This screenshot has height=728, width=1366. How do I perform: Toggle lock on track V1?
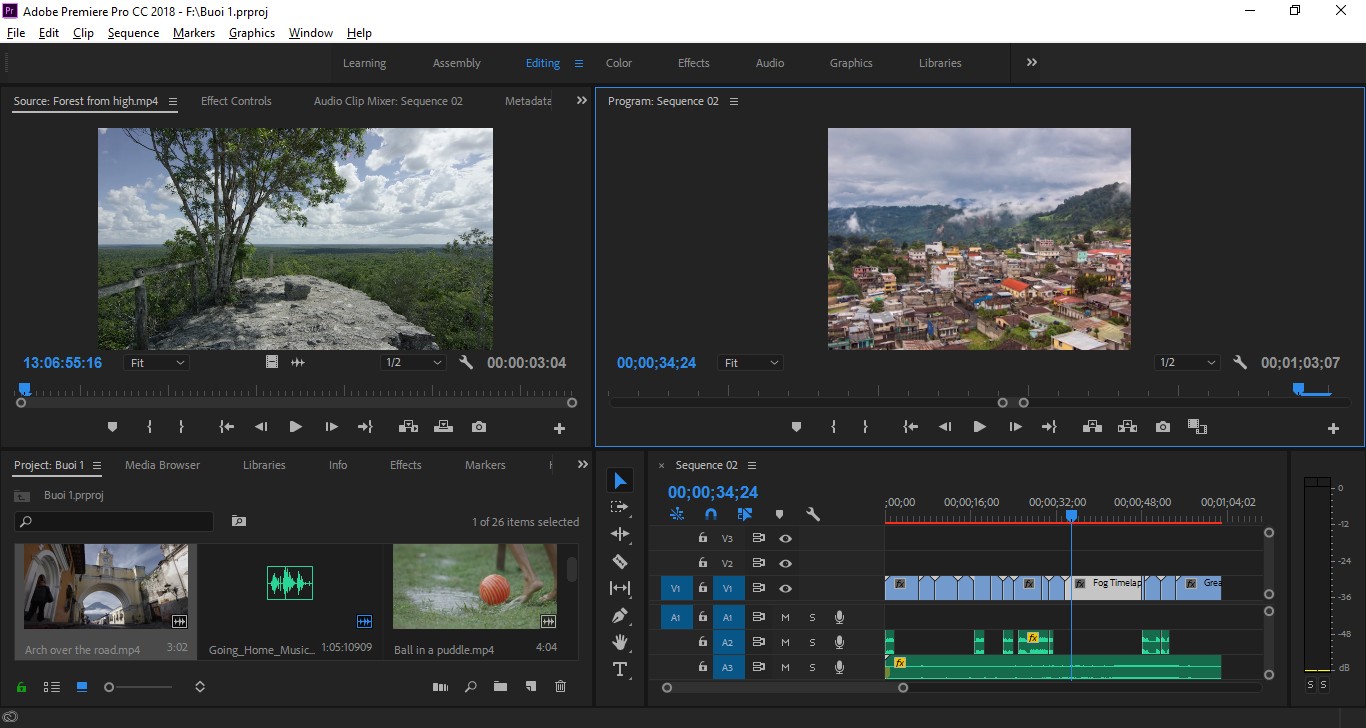[703, 589]
